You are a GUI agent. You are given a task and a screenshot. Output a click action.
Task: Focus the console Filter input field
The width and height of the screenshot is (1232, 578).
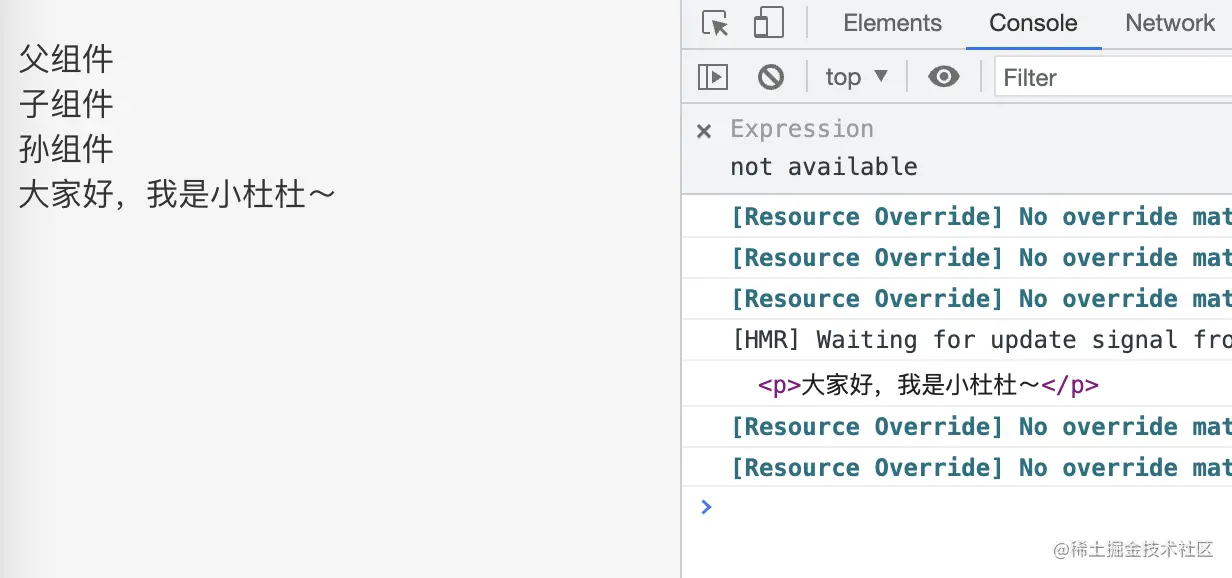(x=1113, y=77)
